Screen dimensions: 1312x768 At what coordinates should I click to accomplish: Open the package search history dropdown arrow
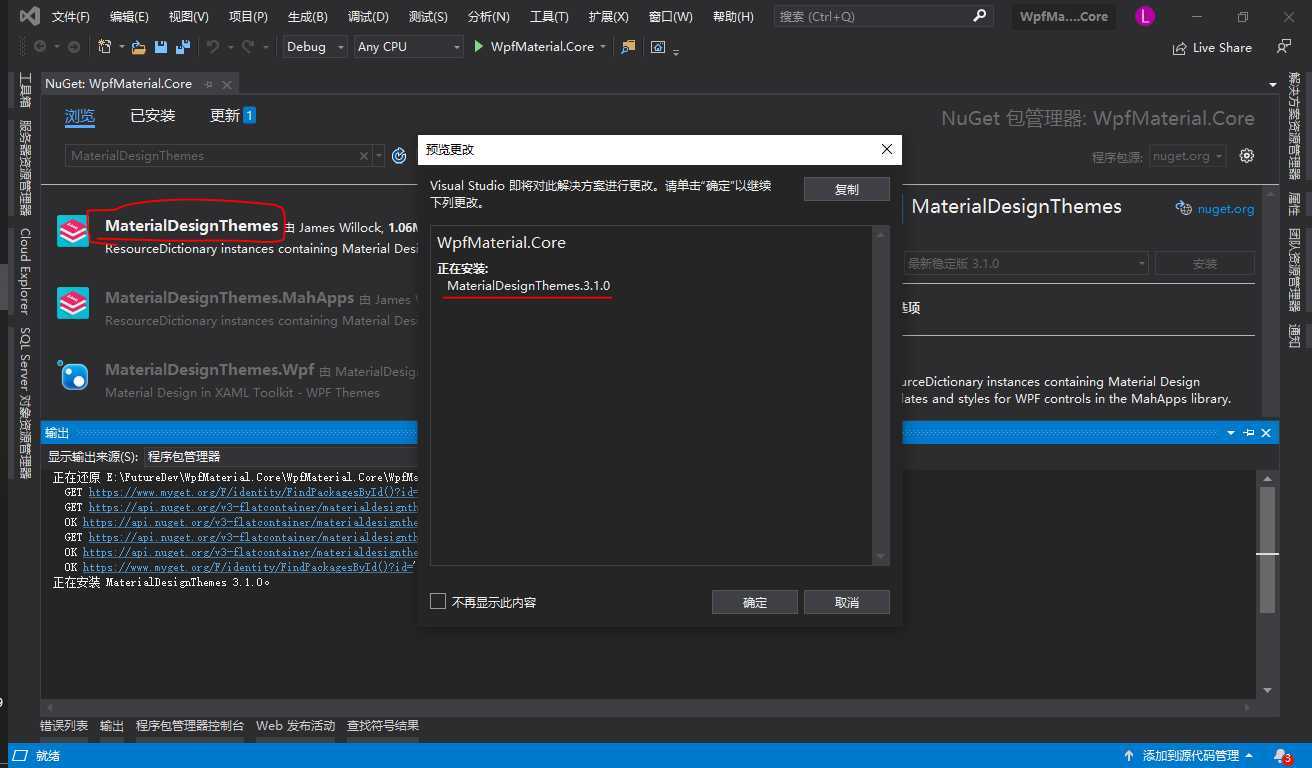(x=379, y=156)
